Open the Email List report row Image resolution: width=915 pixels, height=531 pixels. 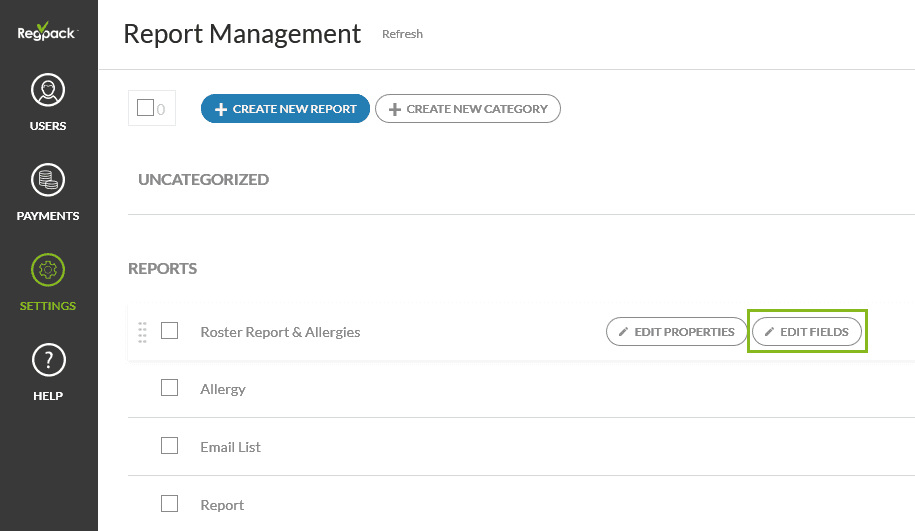pyautogui.click(x=230, y=447)
